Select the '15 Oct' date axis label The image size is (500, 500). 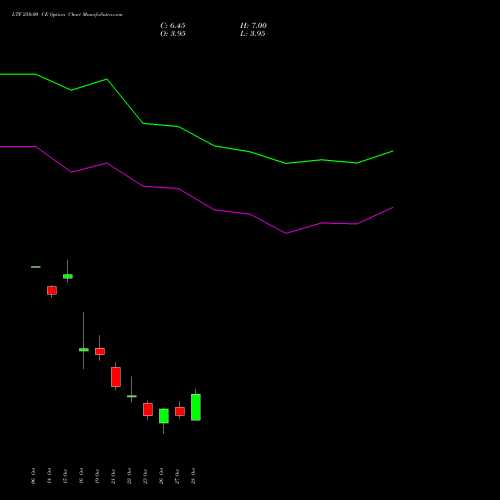[x=65, y=476]
